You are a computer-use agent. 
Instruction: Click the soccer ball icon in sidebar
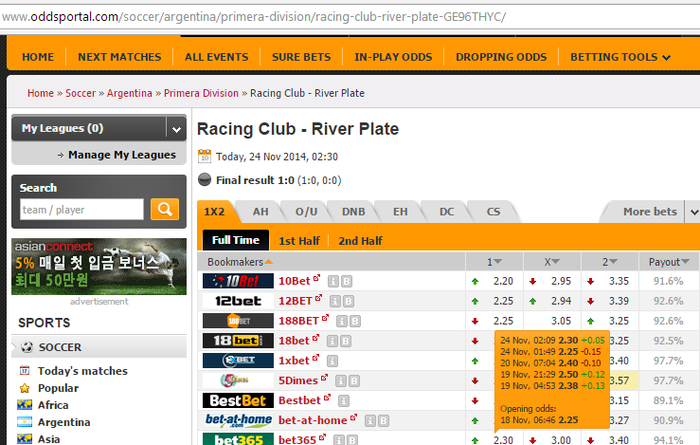(27, 347)
